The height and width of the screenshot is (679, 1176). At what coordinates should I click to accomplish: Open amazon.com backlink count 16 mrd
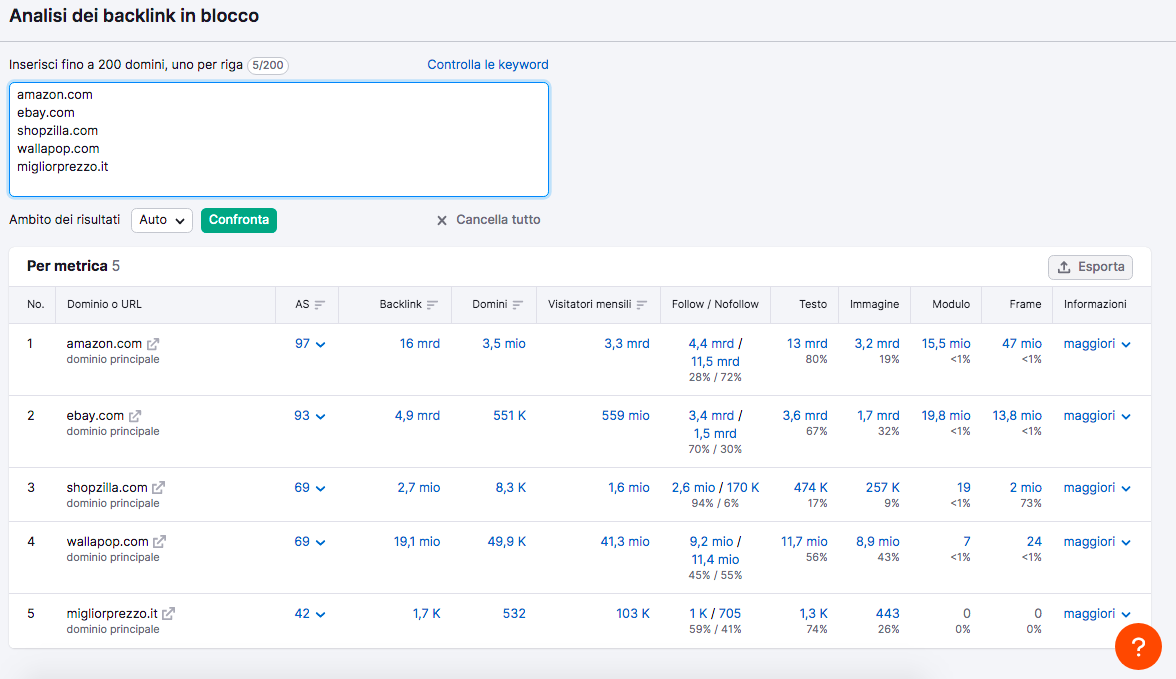[x=420, y=344]
